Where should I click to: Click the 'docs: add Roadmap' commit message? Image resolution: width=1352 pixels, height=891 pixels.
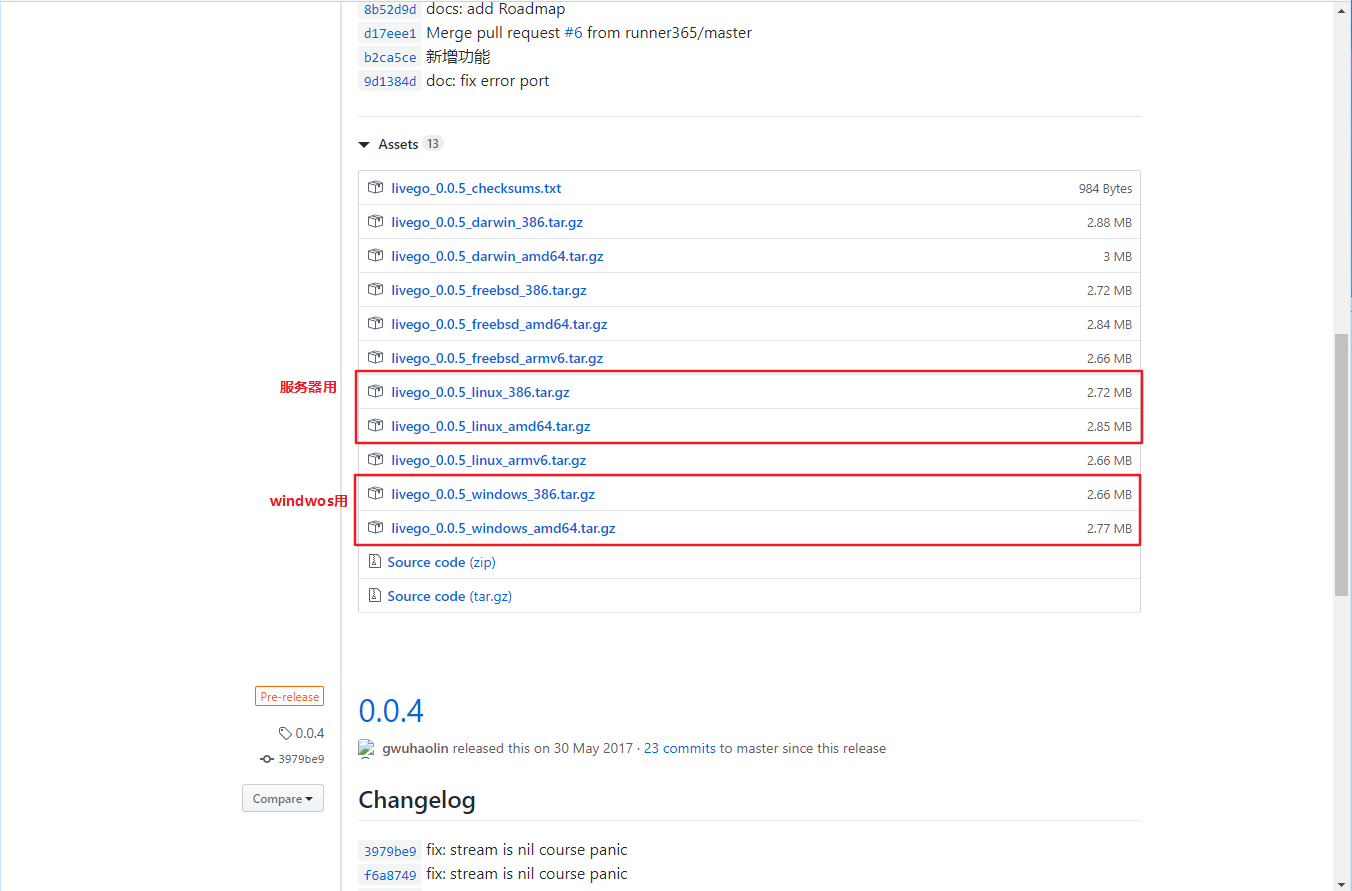[495, 9]
